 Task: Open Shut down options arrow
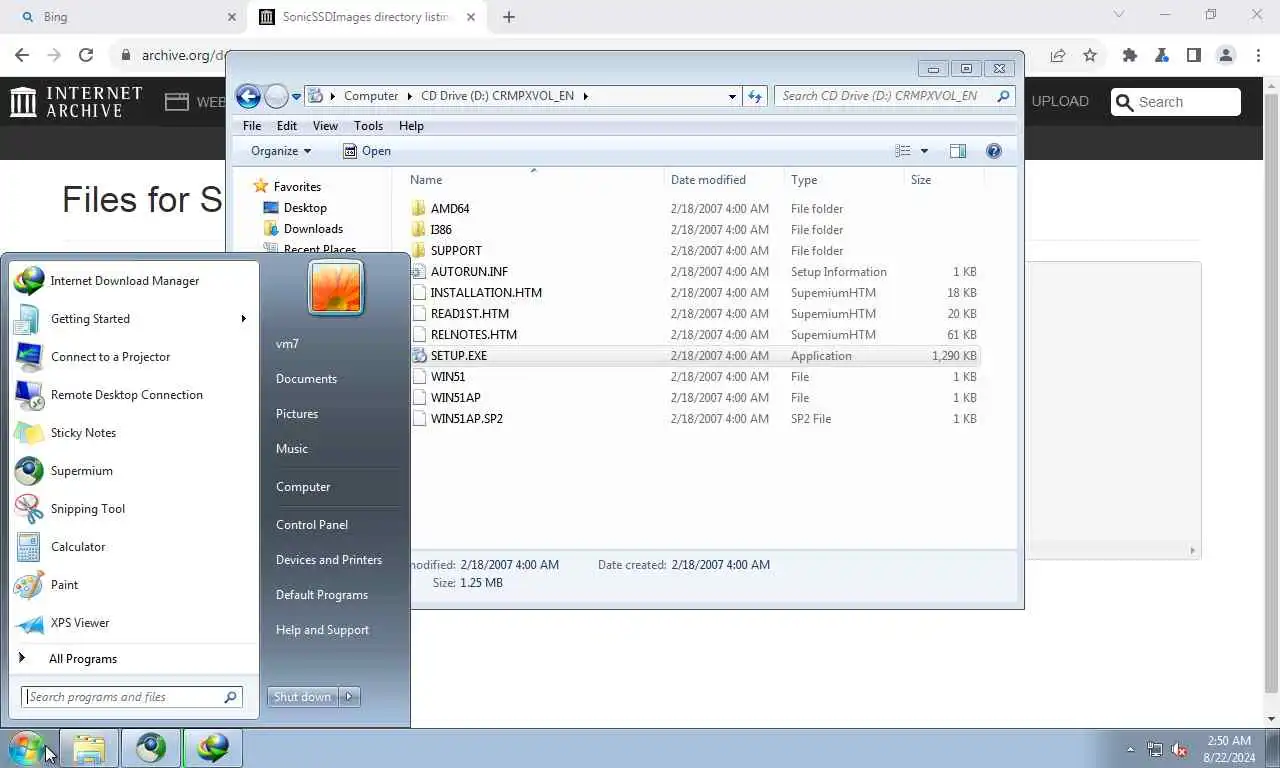349,697
